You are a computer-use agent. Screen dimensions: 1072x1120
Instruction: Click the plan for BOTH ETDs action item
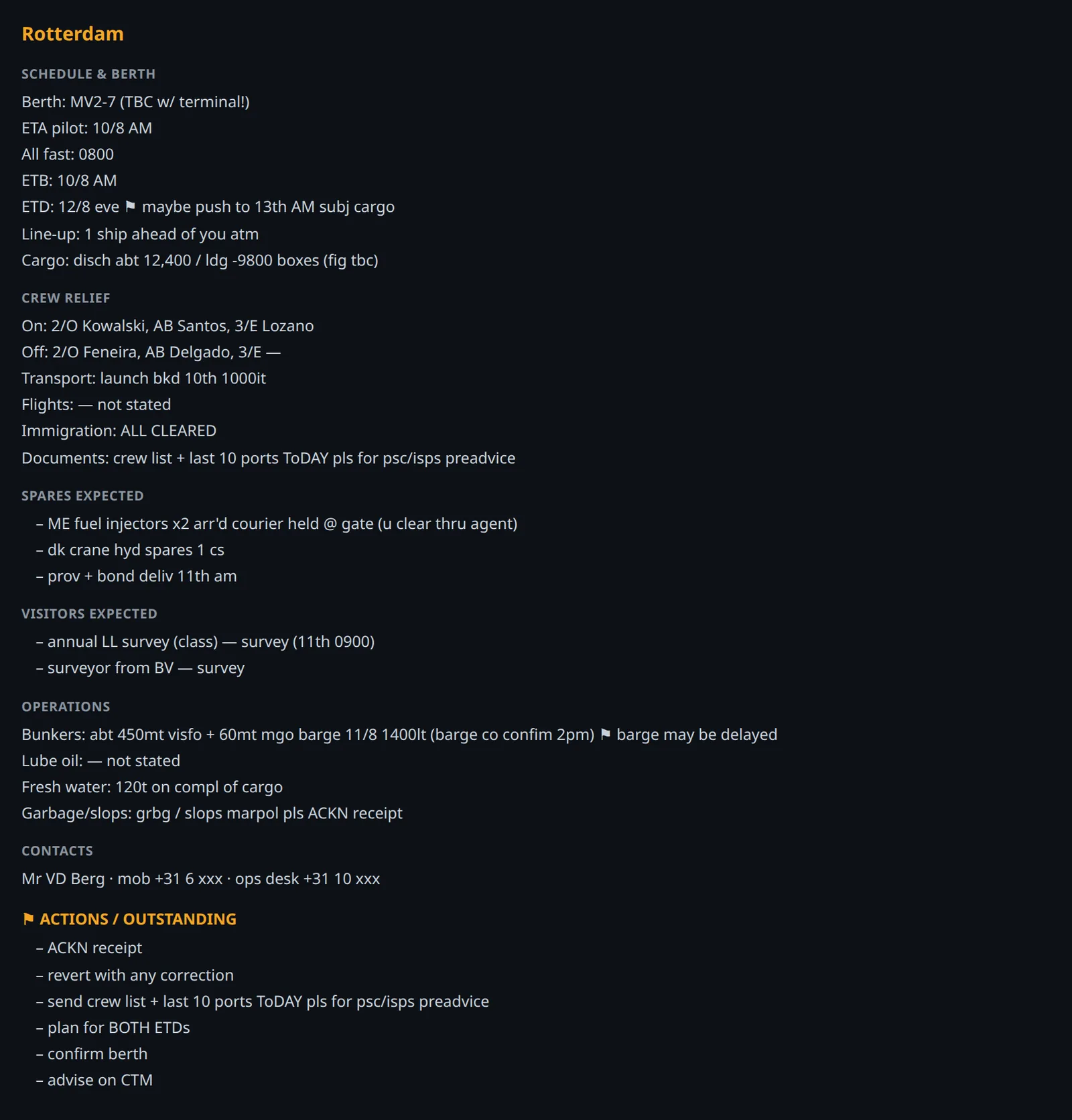tap(113, 1028)
